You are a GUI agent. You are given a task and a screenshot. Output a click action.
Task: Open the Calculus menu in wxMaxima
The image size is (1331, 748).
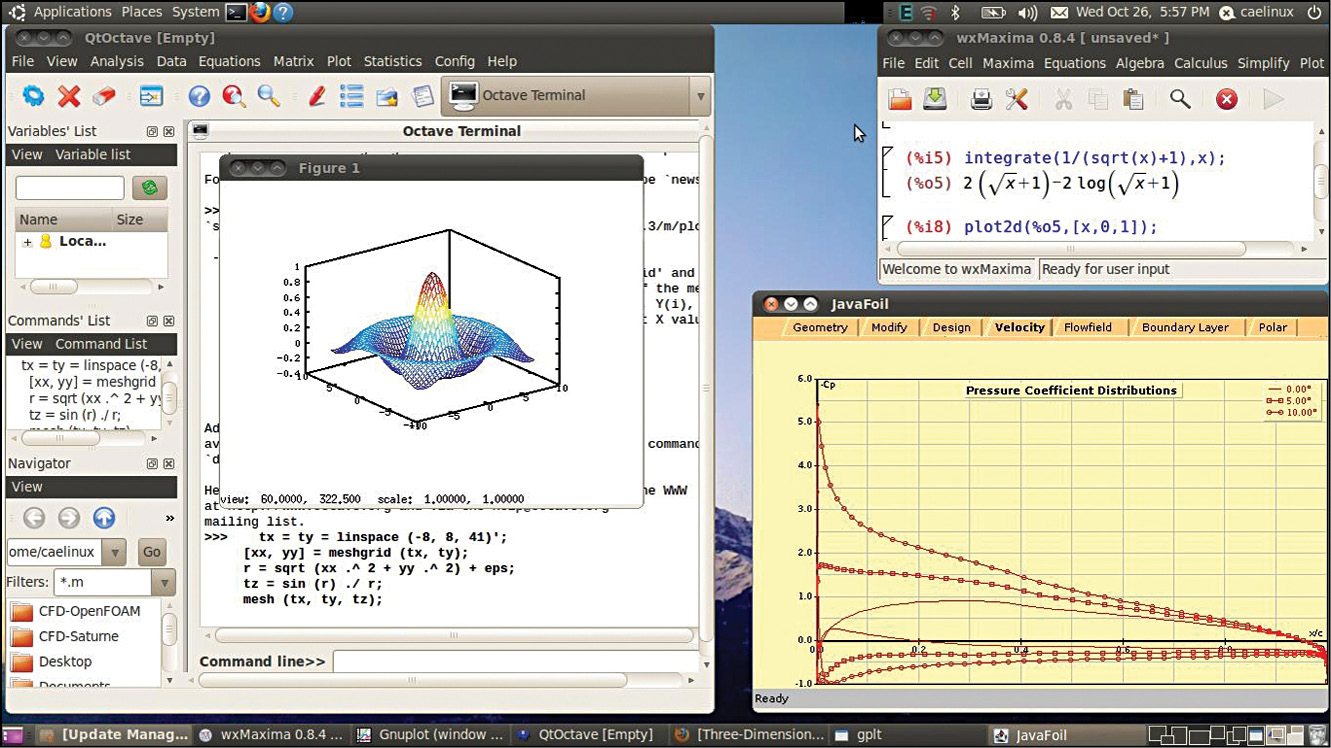pos(1200,63)
